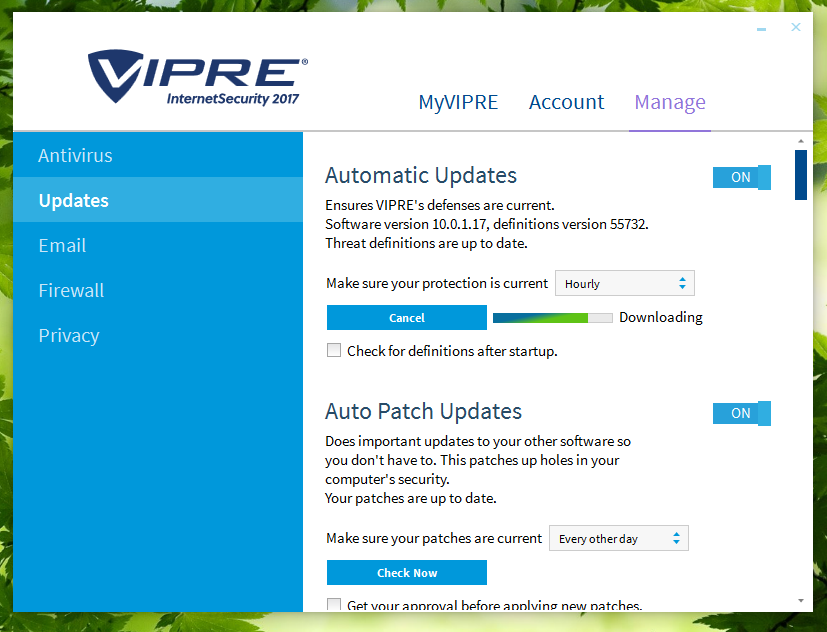Click scrollbar down arrow
The width and height of the screenshot is (827, 632).
pos(800,600)
